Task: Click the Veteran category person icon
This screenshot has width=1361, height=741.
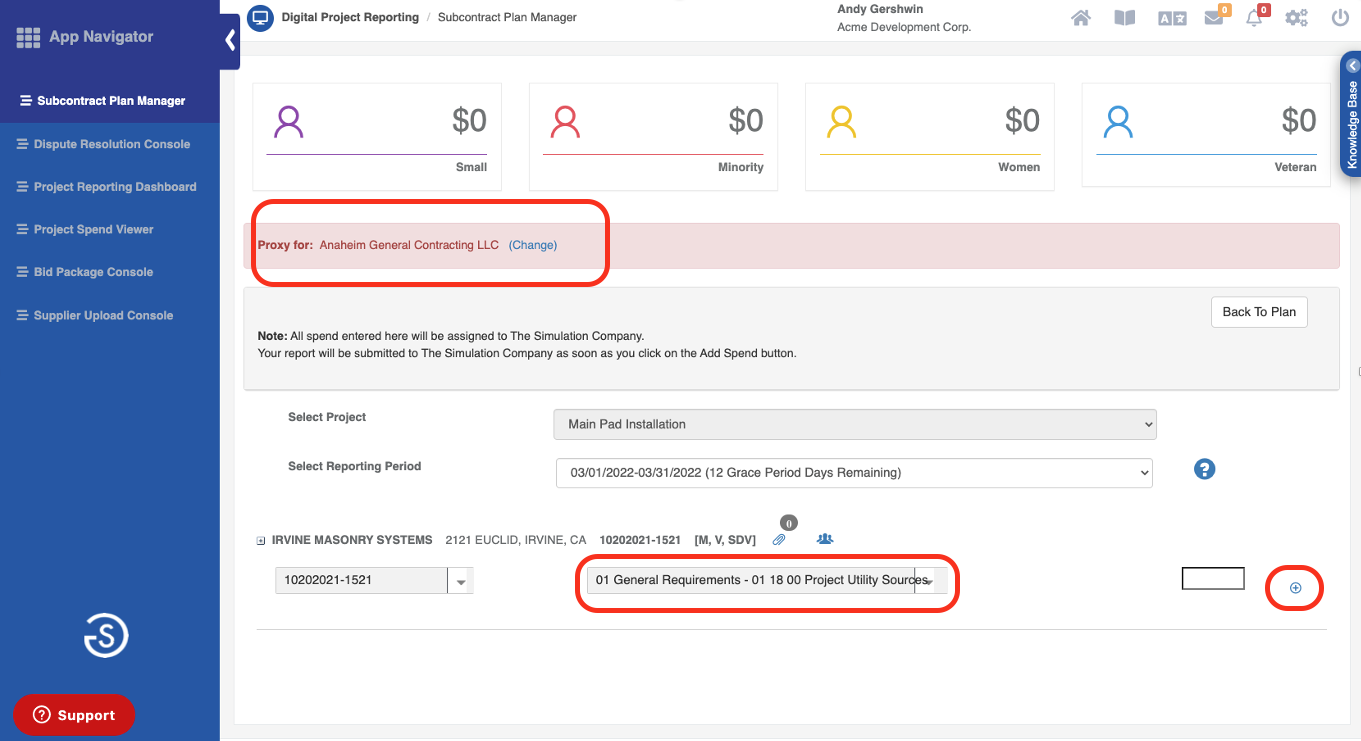Action: (x=1118, y=122)
